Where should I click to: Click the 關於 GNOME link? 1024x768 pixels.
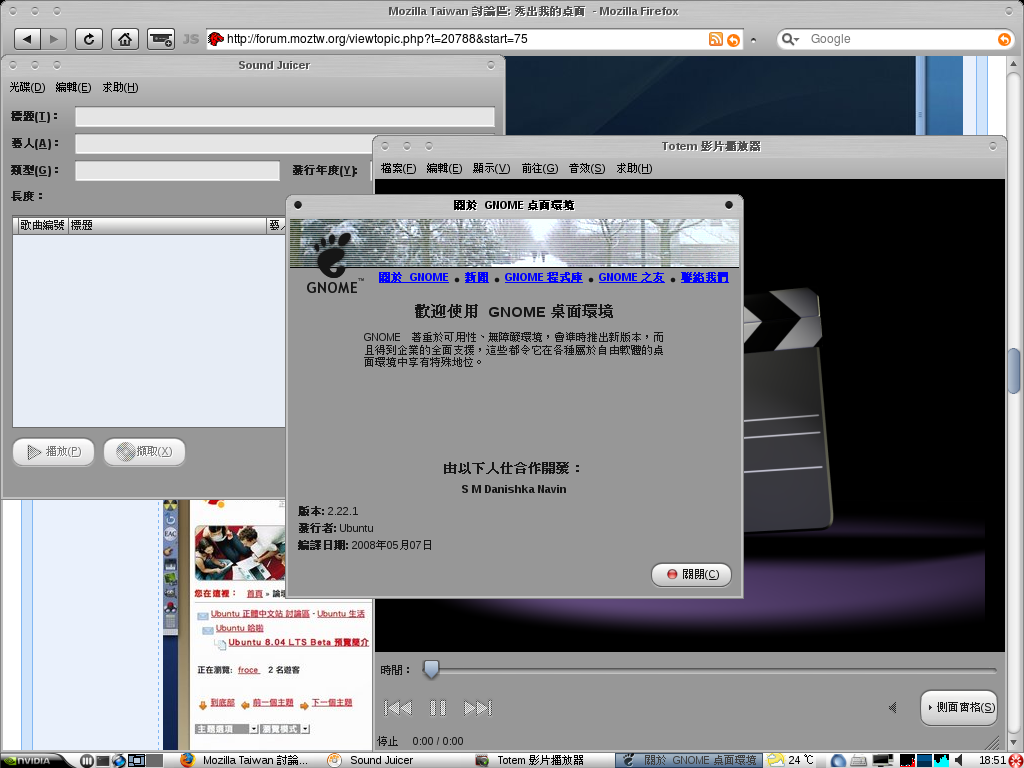tap(413, 277)
